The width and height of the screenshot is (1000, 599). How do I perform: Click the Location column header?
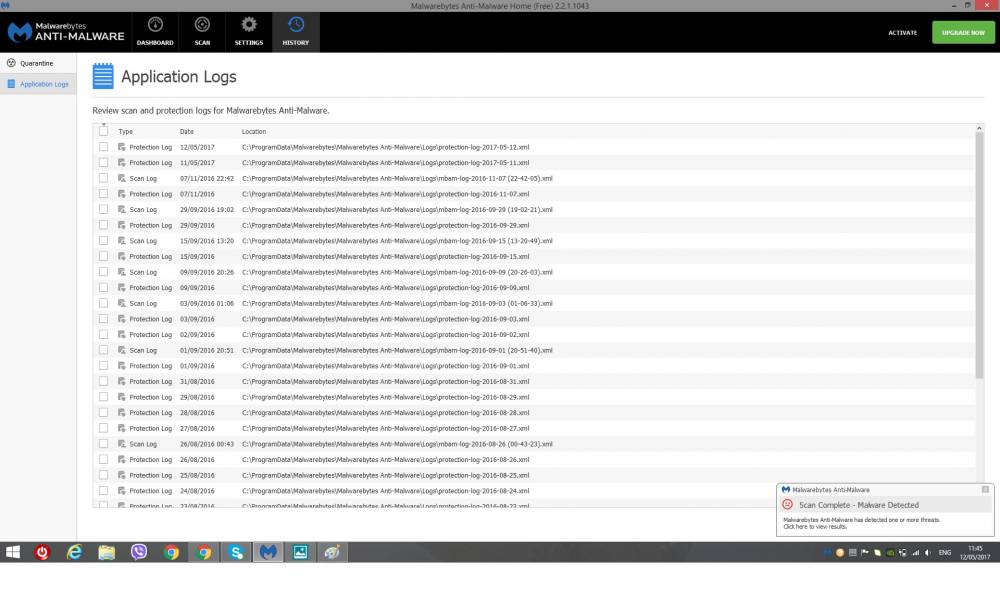click(x=254, y=131)
